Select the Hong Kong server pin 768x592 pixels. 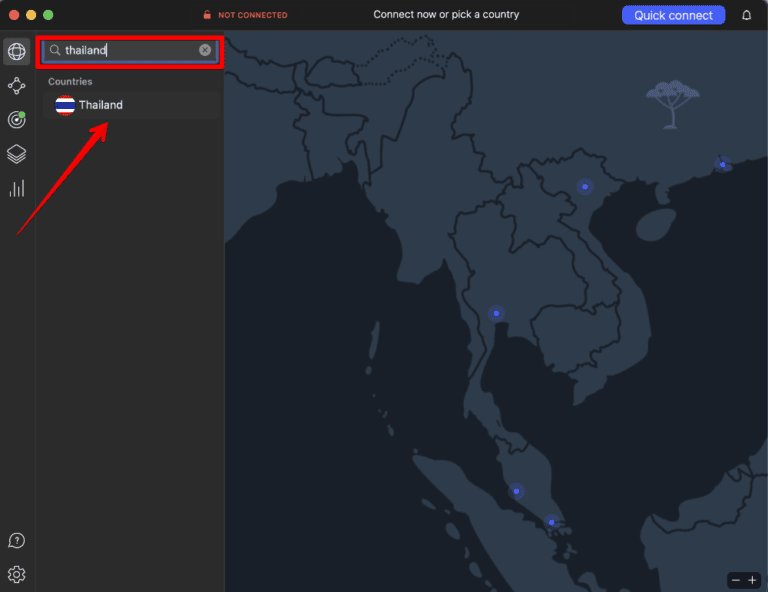tap(722, 164)
